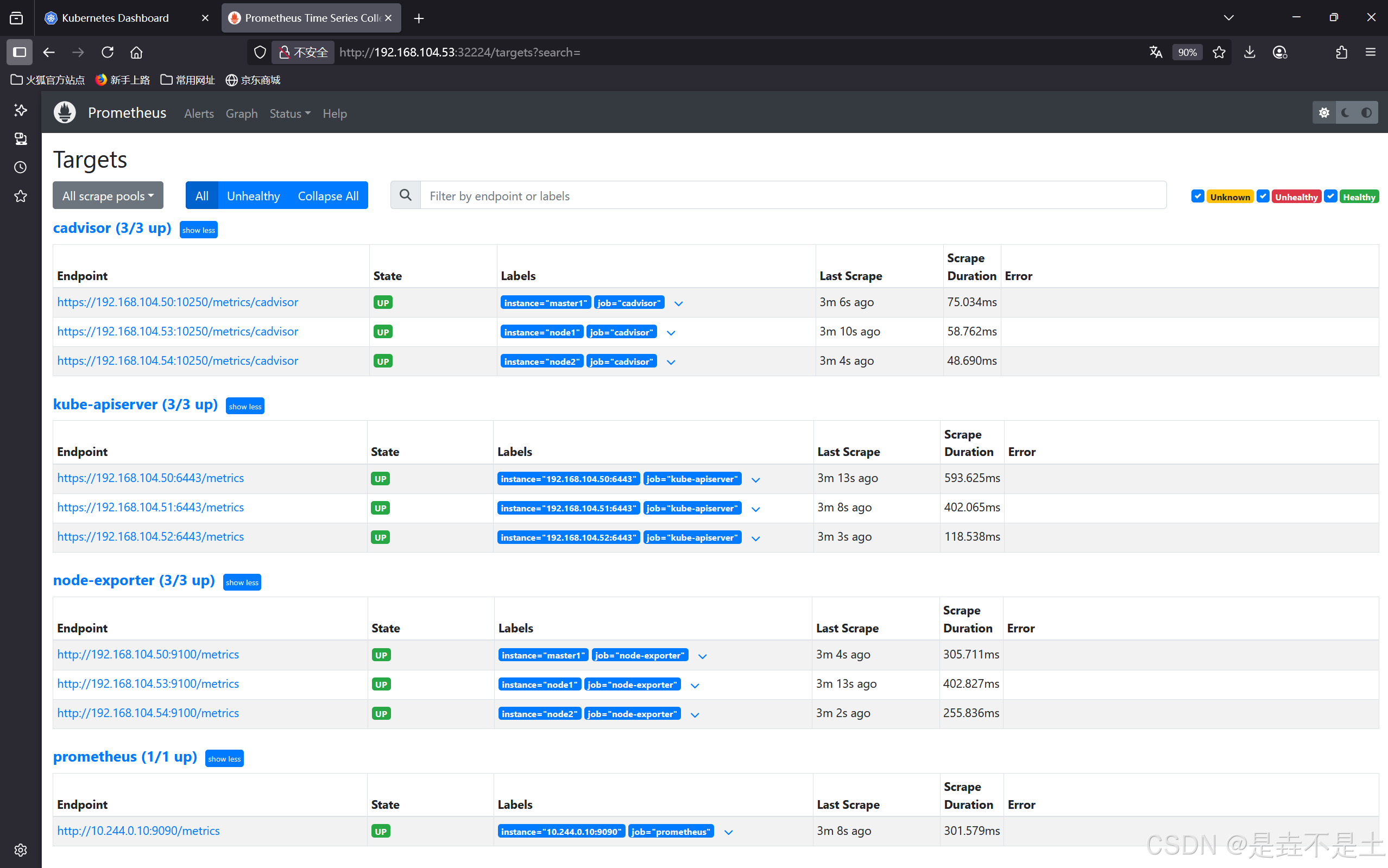
Task: Expand labels for prometheus 10.244.0.10 row
Action: pyautogui.click(x=728, y=832)
